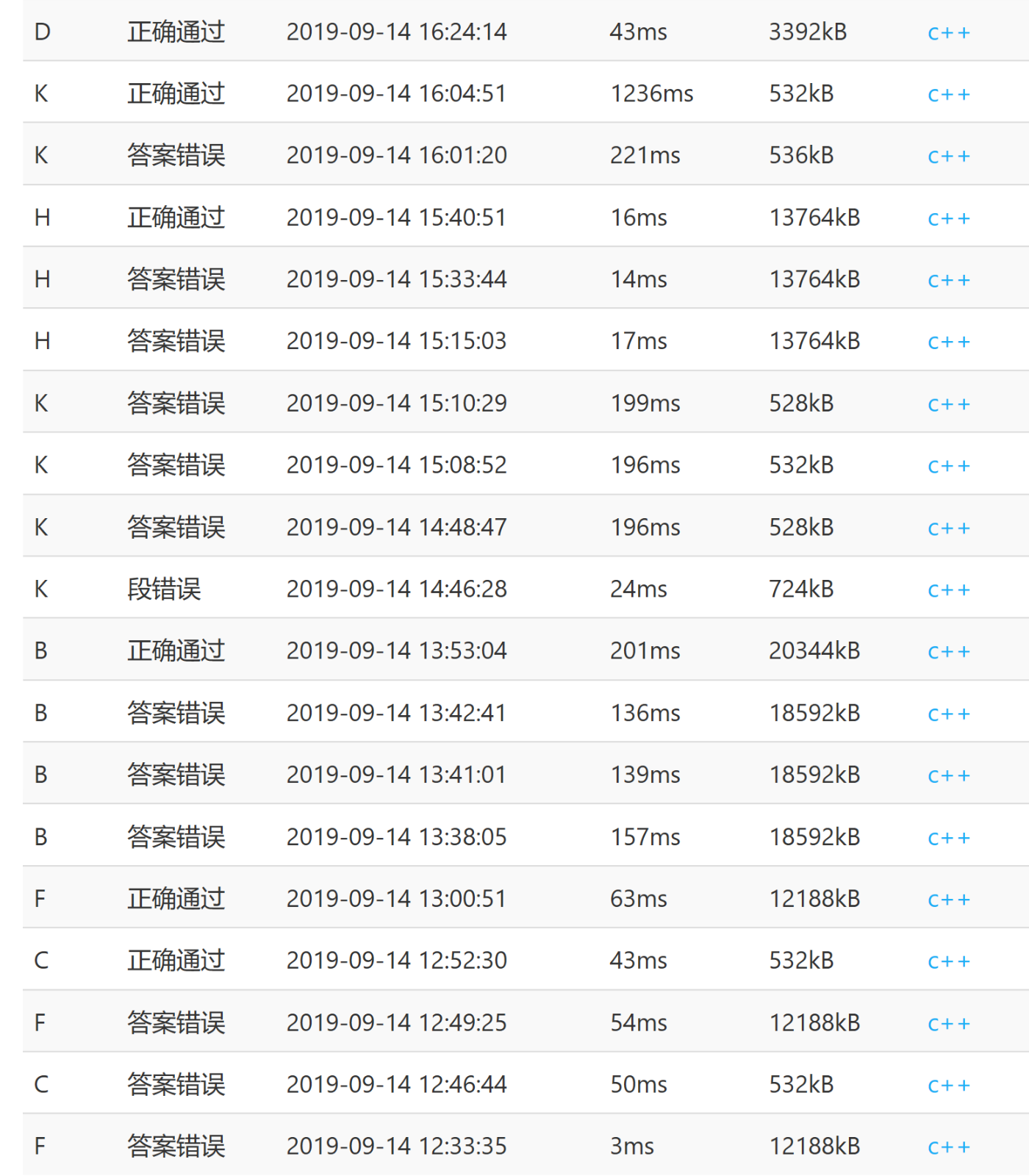1029x1176 pixels.
Task: Open C++ link for the 13:41:01 submission
Action: click(x=948, y=776)
